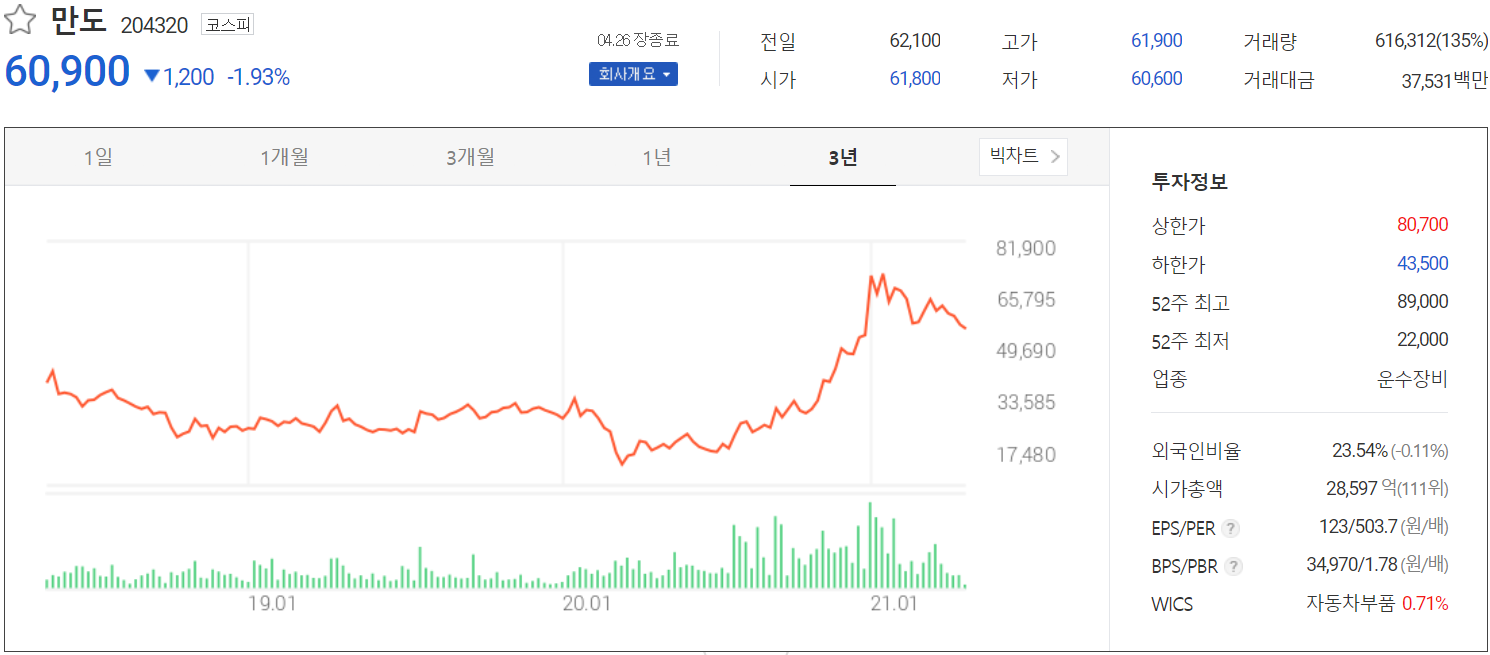Click 52주 최고 value 89,000
This screenshot has width=1490, height=655.
point(1423,302)
